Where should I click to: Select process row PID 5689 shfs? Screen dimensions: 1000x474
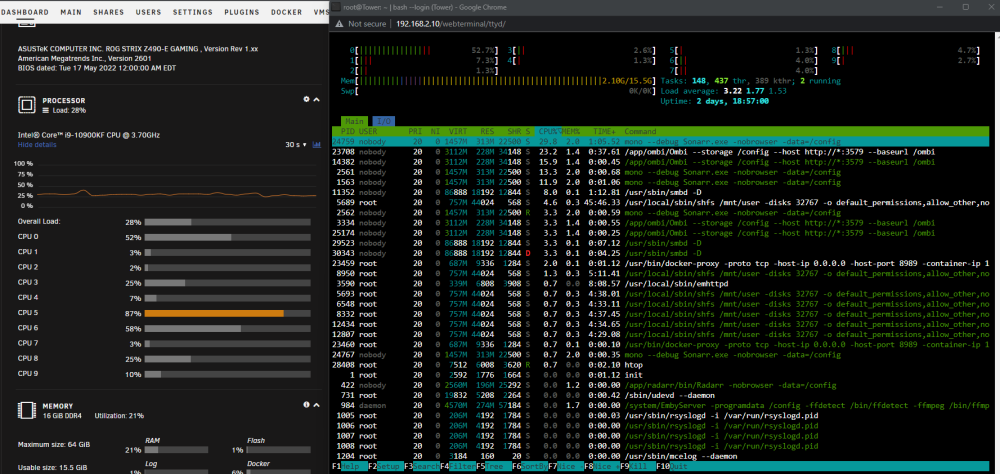(x=661, y=202)
